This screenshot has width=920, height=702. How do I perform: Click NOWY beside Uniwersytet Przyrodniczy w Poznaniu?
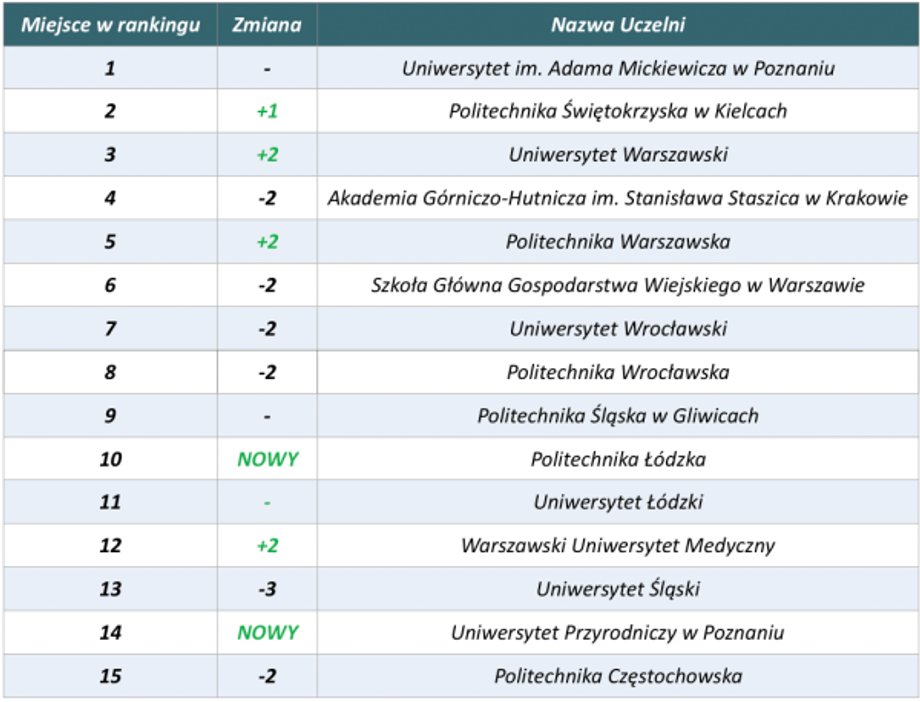tap(268, 632)
